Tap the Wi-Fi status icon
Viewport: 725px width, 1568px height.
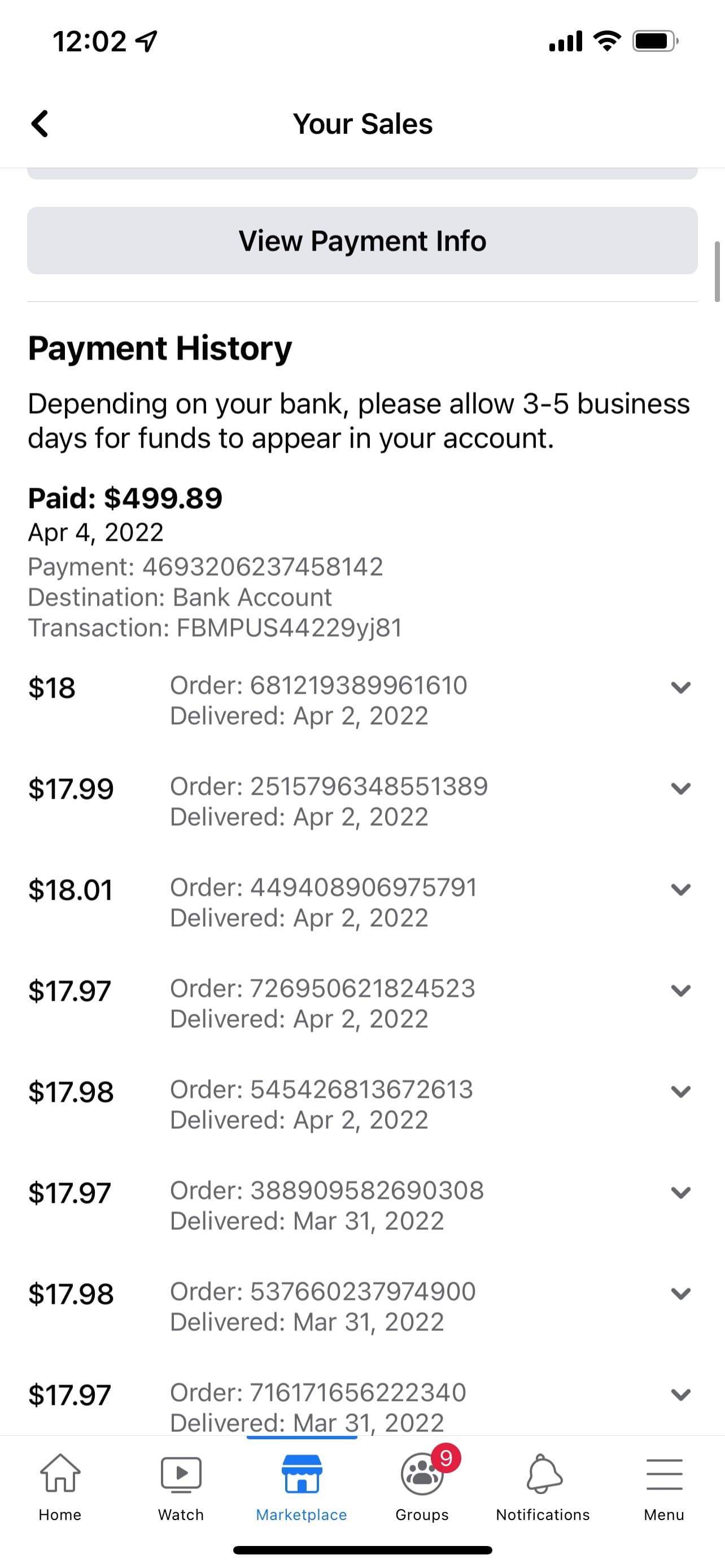[606, 41]
